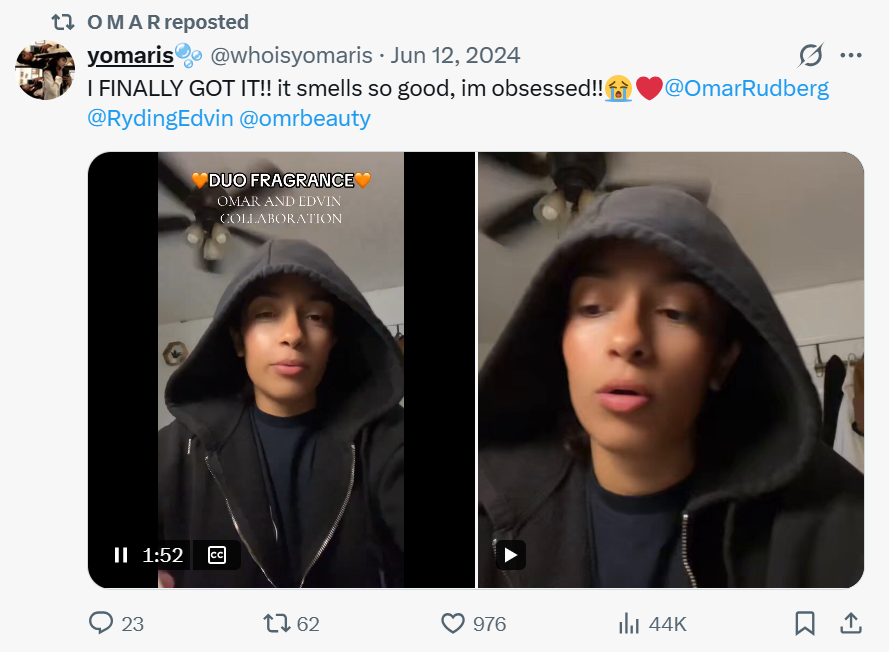Like the post with 976 likes

[454, 623]
